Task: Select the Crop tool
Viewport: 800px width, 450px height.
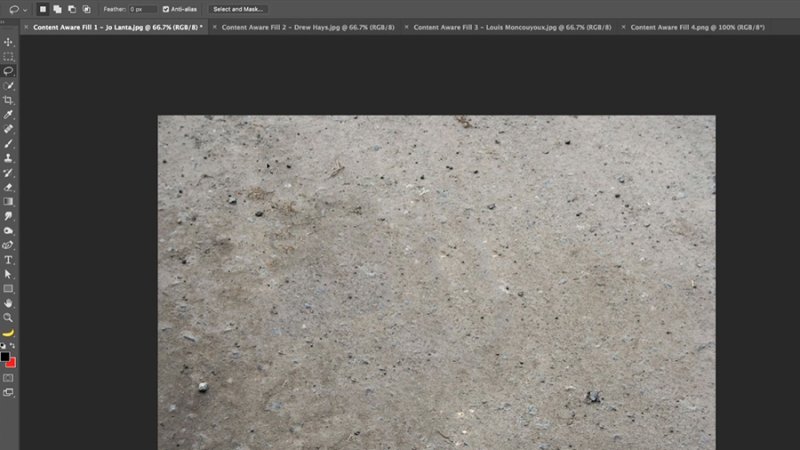Action: pyautogui.click(x=8, y=100)
